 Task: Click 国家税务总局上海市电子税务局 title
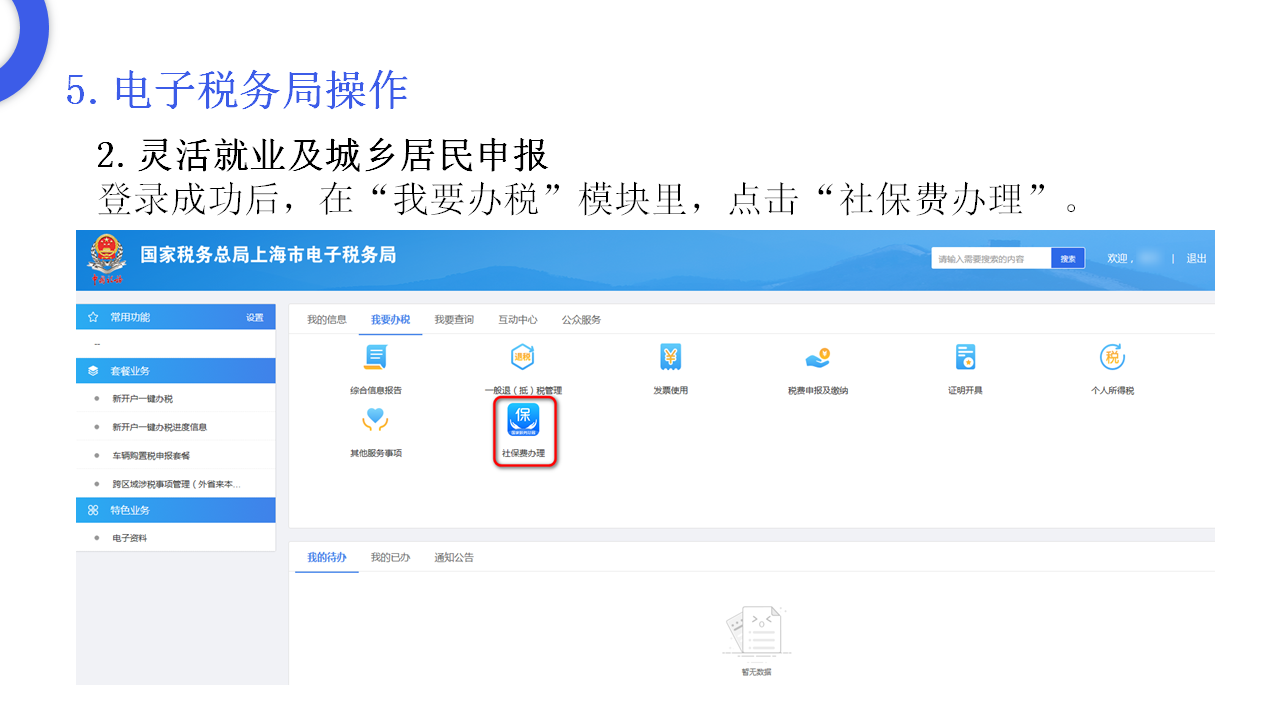pos(268,255)
